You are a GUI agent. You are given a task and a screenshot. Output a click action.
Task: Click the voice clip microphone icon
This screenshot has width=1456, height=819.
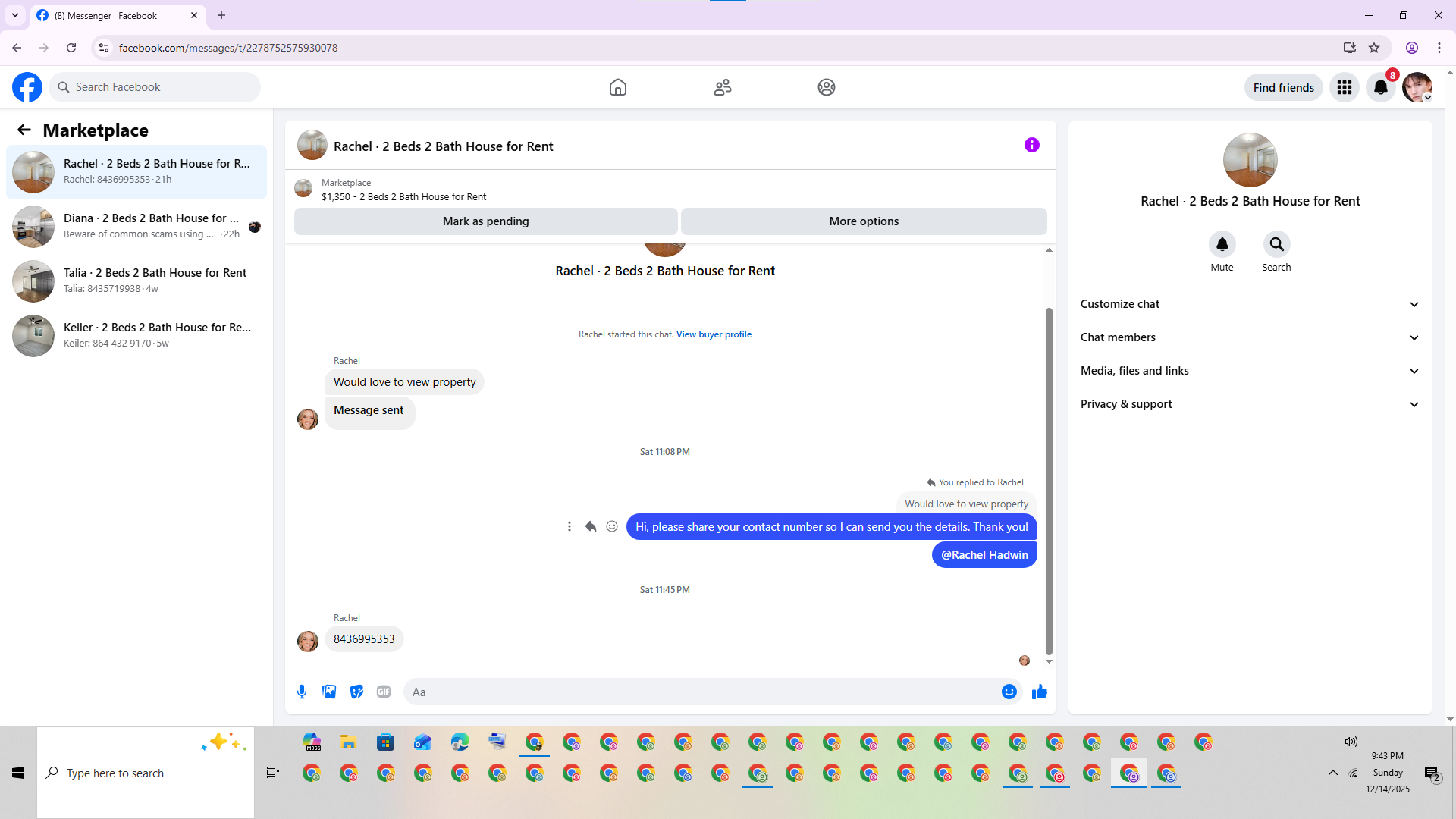pyautogui.click(x=302, y=692)
